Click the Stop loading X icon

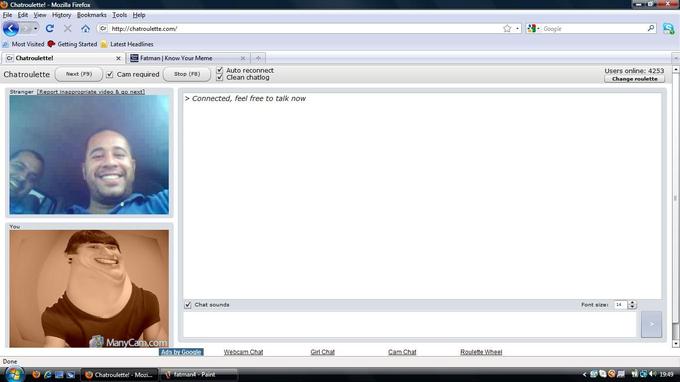[x=67, y=29]
